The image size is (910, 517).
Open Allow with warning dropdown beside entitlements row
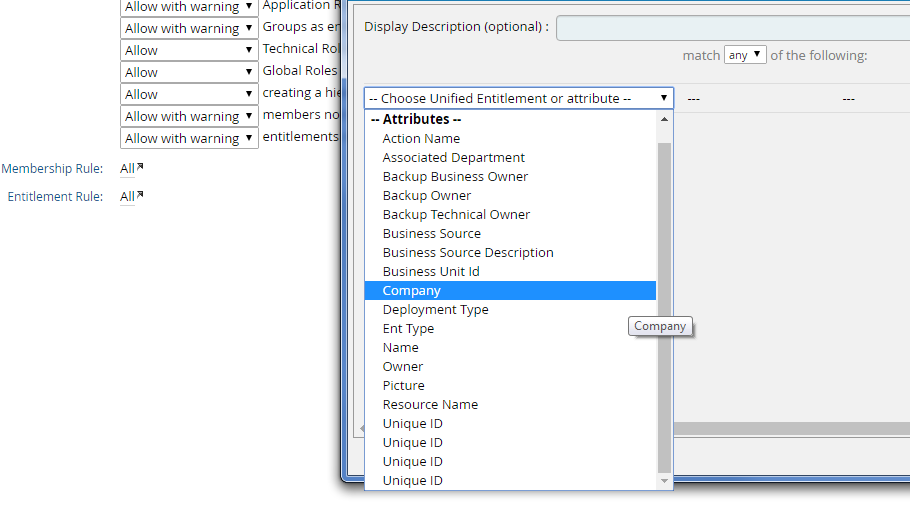(x=189, y=139)
